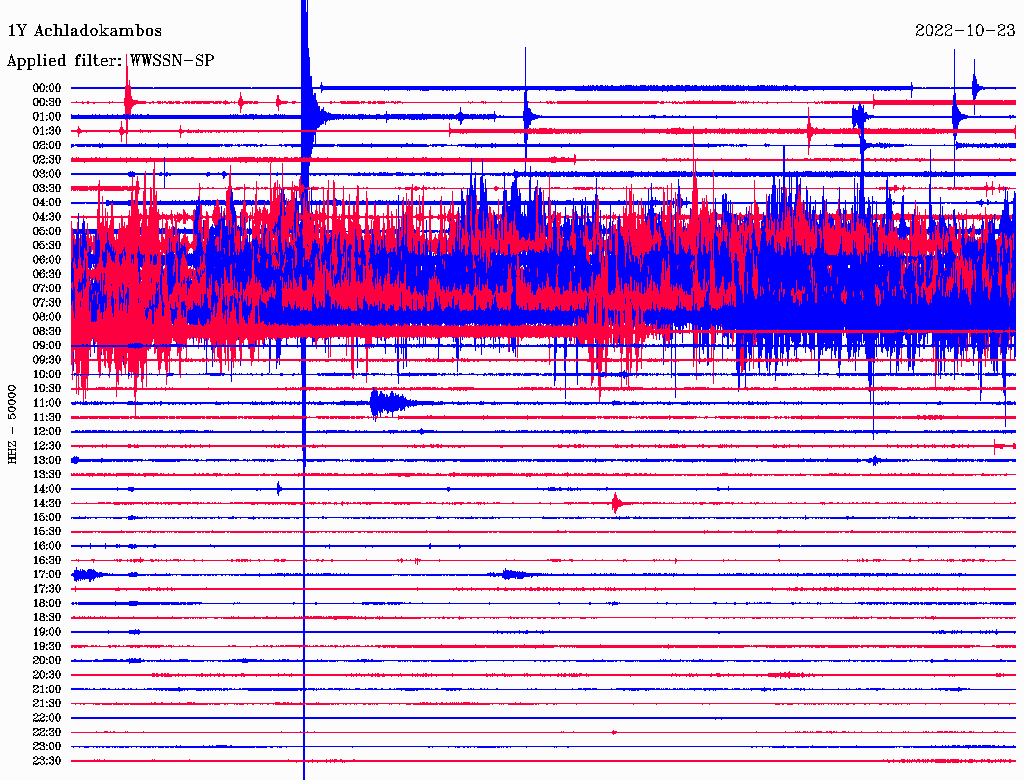Select the 17:30 time label
Screen dimensions: 1024x780
tap(47, 589)
